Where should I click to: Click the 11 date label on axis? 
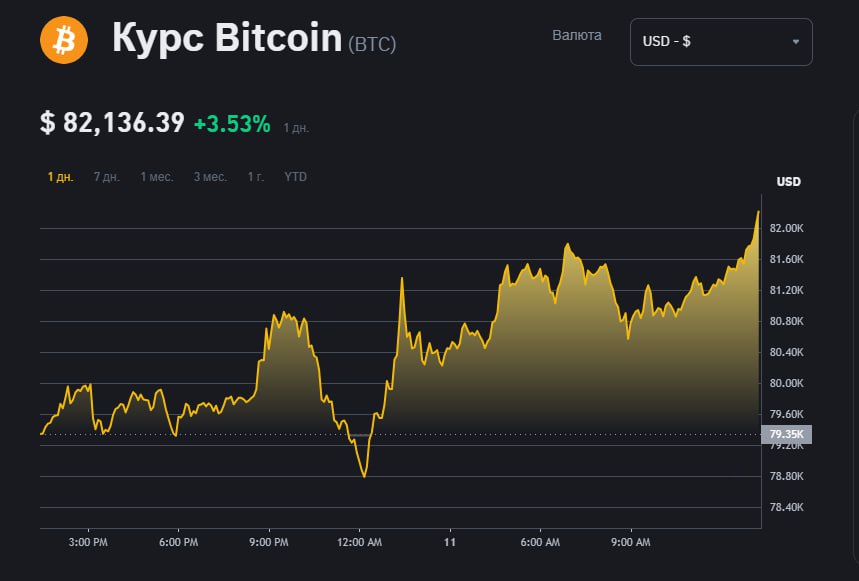click(x=450, y=542)
